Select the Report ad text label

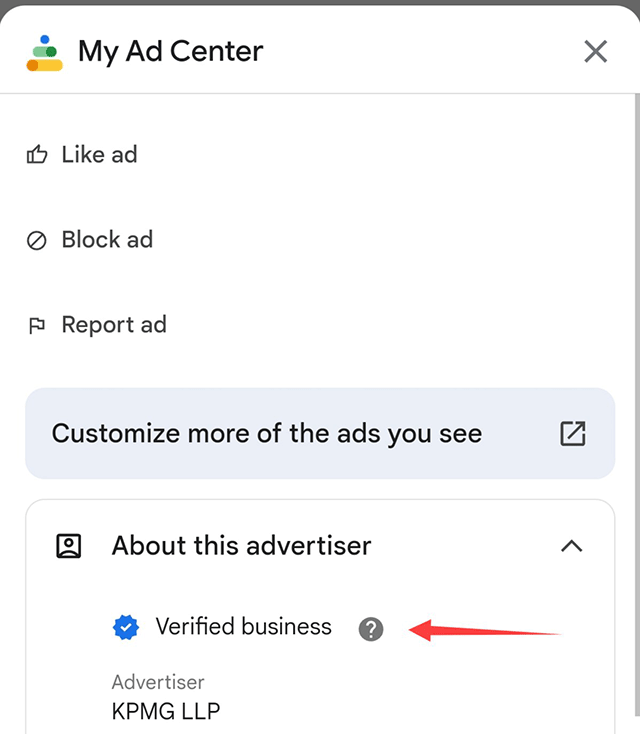point(114,325)
